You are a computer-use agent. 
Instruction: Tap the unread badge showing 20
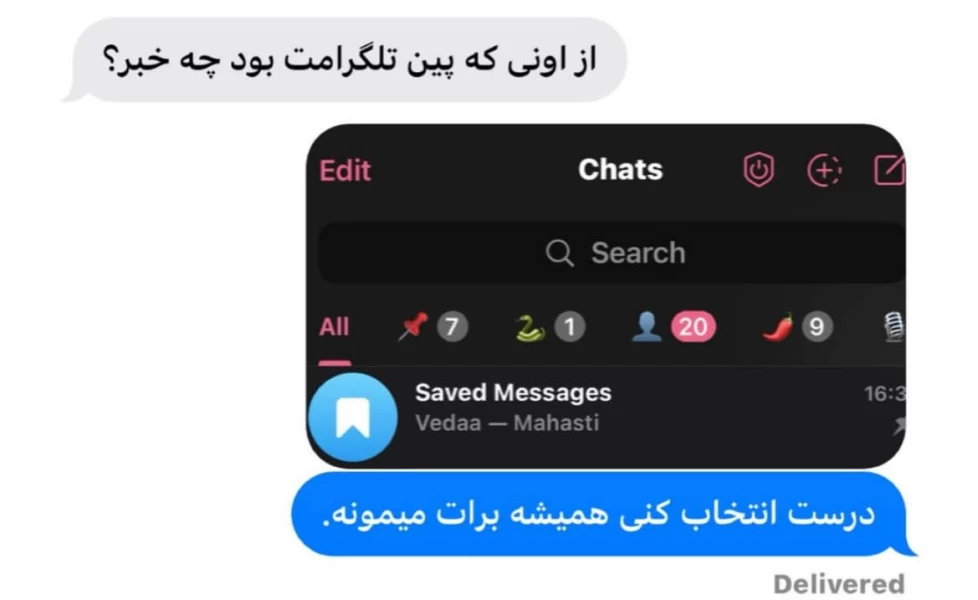[693, 327]
